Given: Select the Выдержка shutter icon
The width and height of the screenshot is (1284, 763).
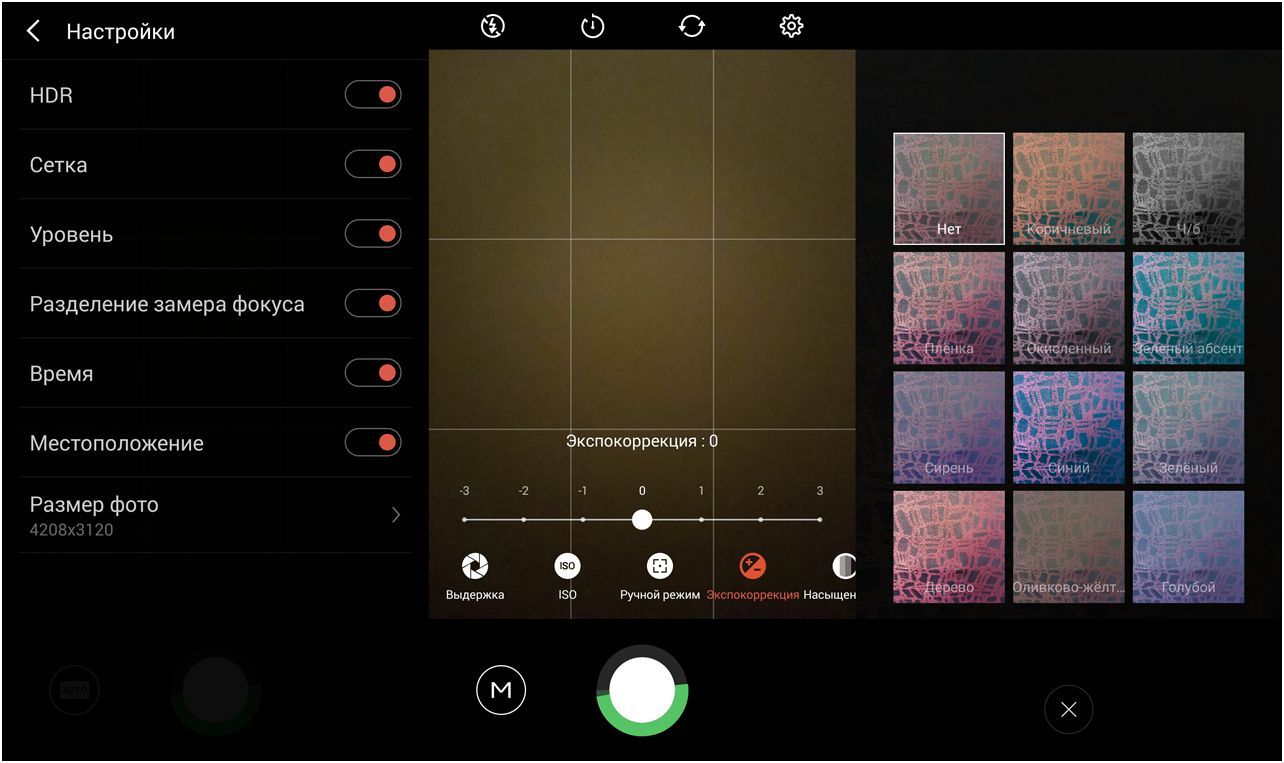Looking at the screenshot, I should click(475, 567).
